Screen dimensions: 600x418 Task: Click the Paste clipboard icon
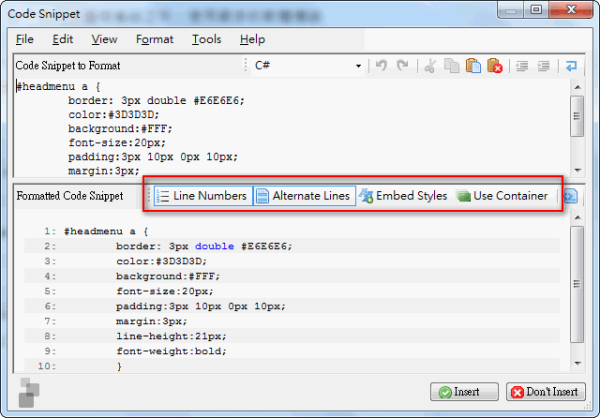click(473, 66)
